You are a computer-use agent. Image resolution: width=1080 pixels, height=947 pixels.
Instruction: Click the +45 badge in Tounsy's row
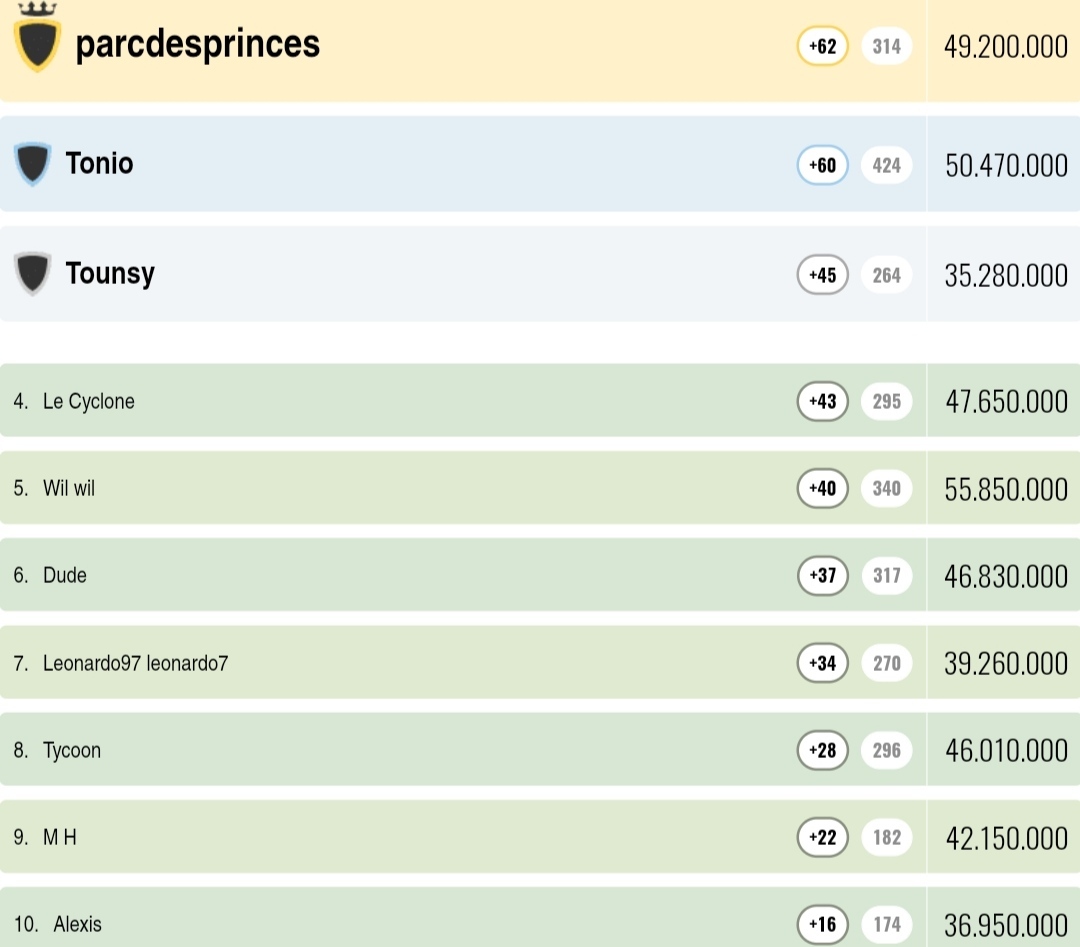pyautogui.click(x=822, y=275)
